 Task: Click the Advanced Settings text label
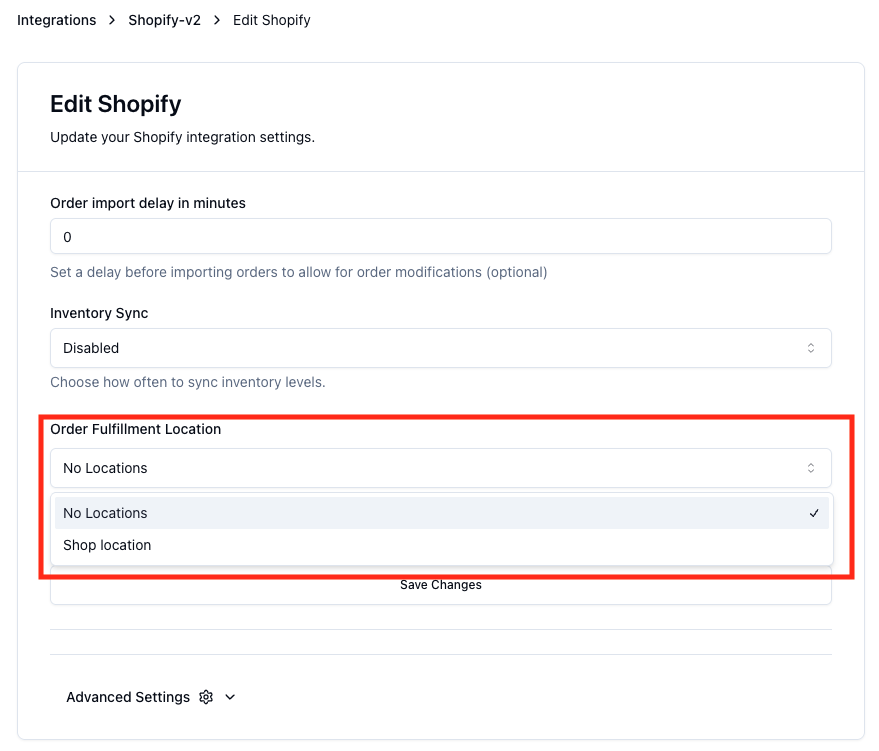(128, 697)
